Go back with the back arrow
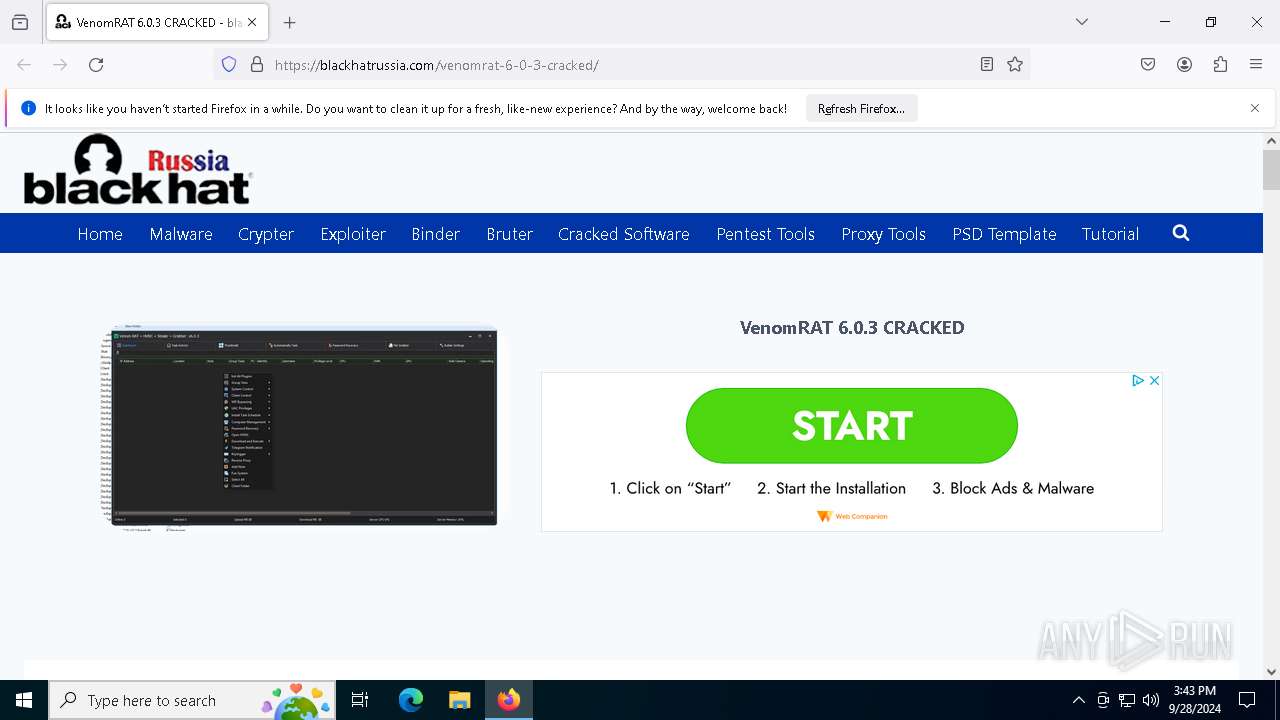 24,65
